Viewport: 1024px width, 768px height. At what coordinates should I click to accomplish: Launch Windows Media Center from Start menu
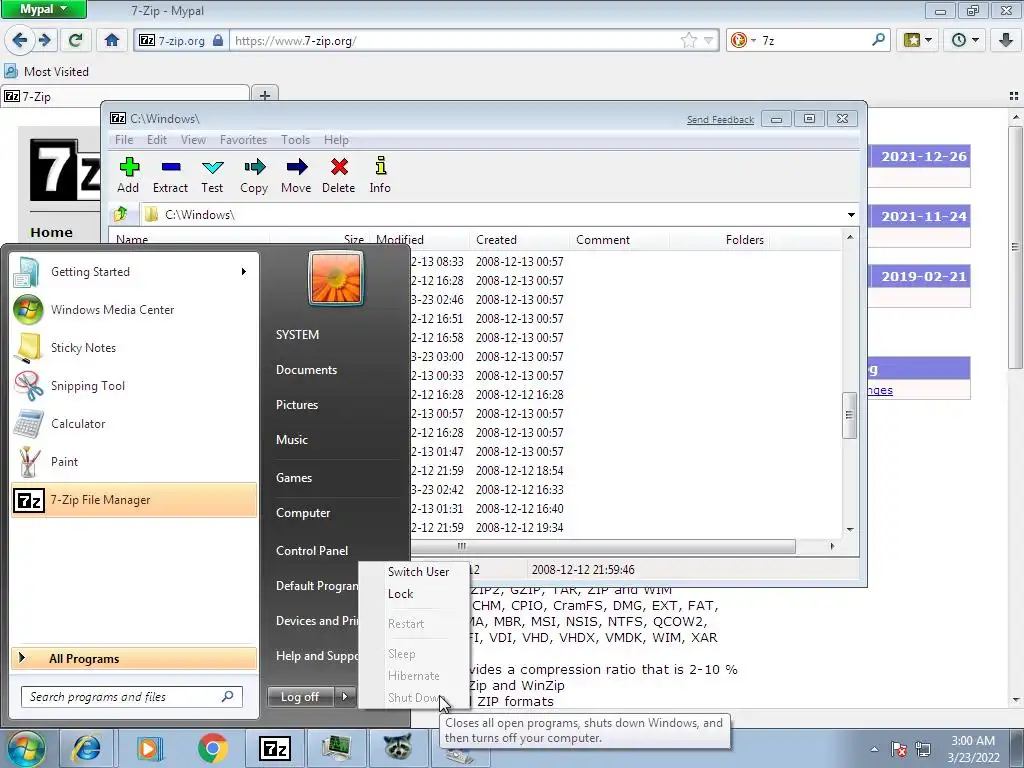click(134, 310)
